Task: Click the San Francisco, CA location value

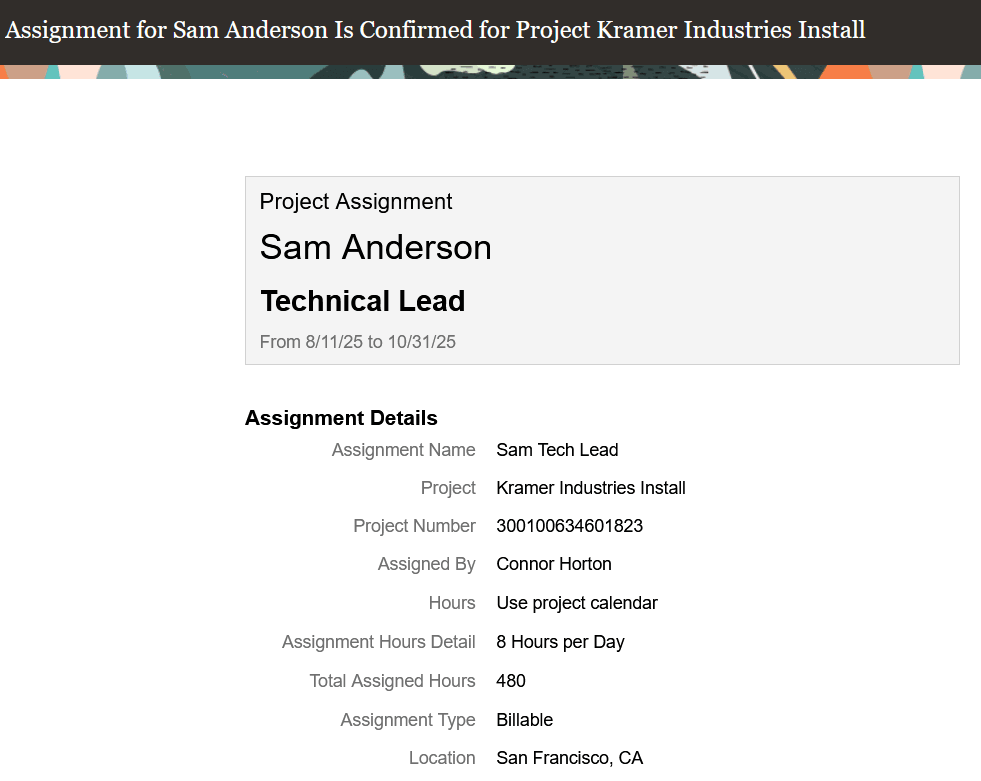Action: 569,758
